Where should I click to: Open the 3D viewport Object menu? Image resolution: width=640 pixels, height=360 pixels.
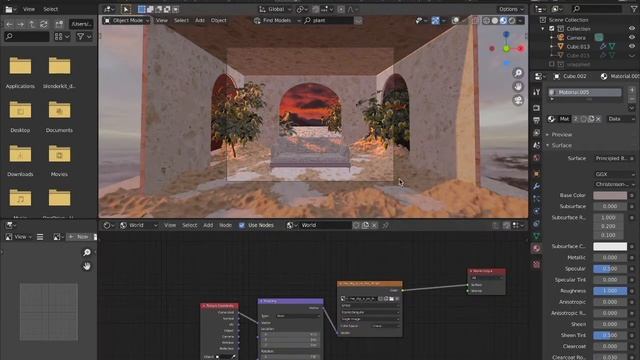[218, 20]
